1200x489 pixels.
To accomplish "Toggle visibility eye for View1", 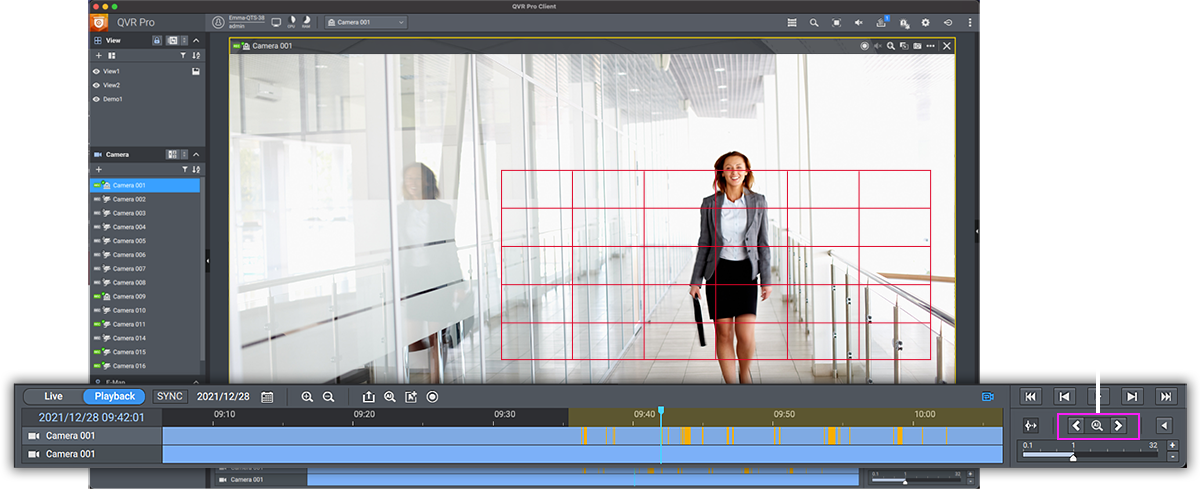I will [96, 72].
